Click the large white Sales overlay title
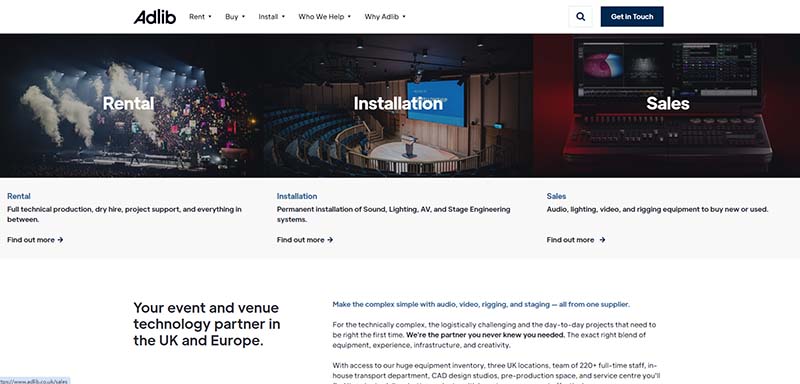Screen dimensions: 800x384 (x=668, y=104)
